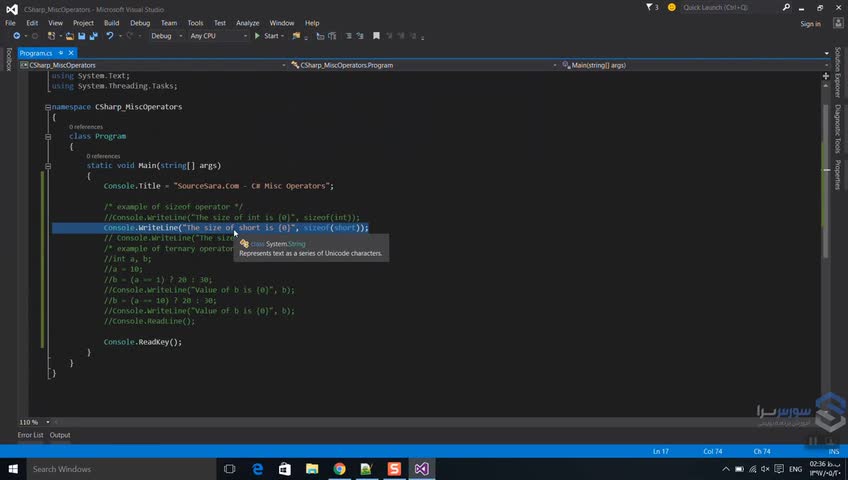Image resolution: width=848 pixels, height=480 pixels.
Task: Click the account picture icon
Action: (838, 23)
